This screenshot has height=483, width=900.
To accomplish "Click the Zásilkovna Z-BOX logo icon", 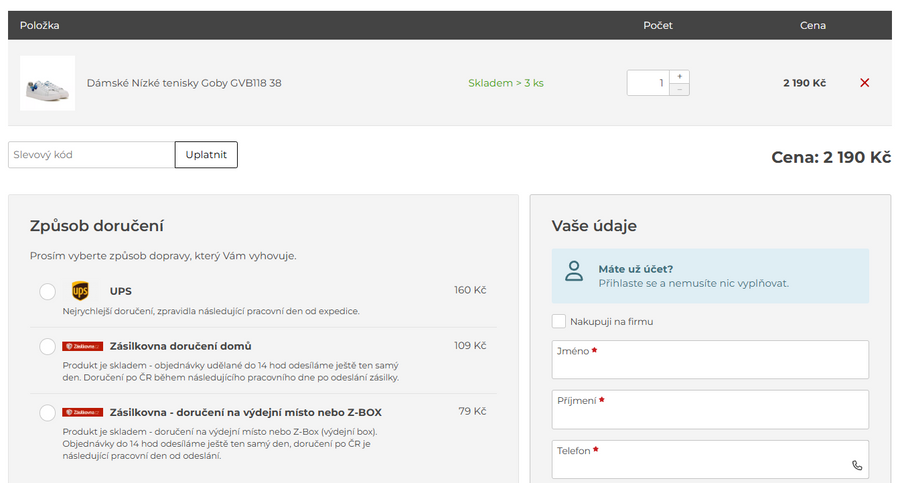I will click(x=82, y=412).
